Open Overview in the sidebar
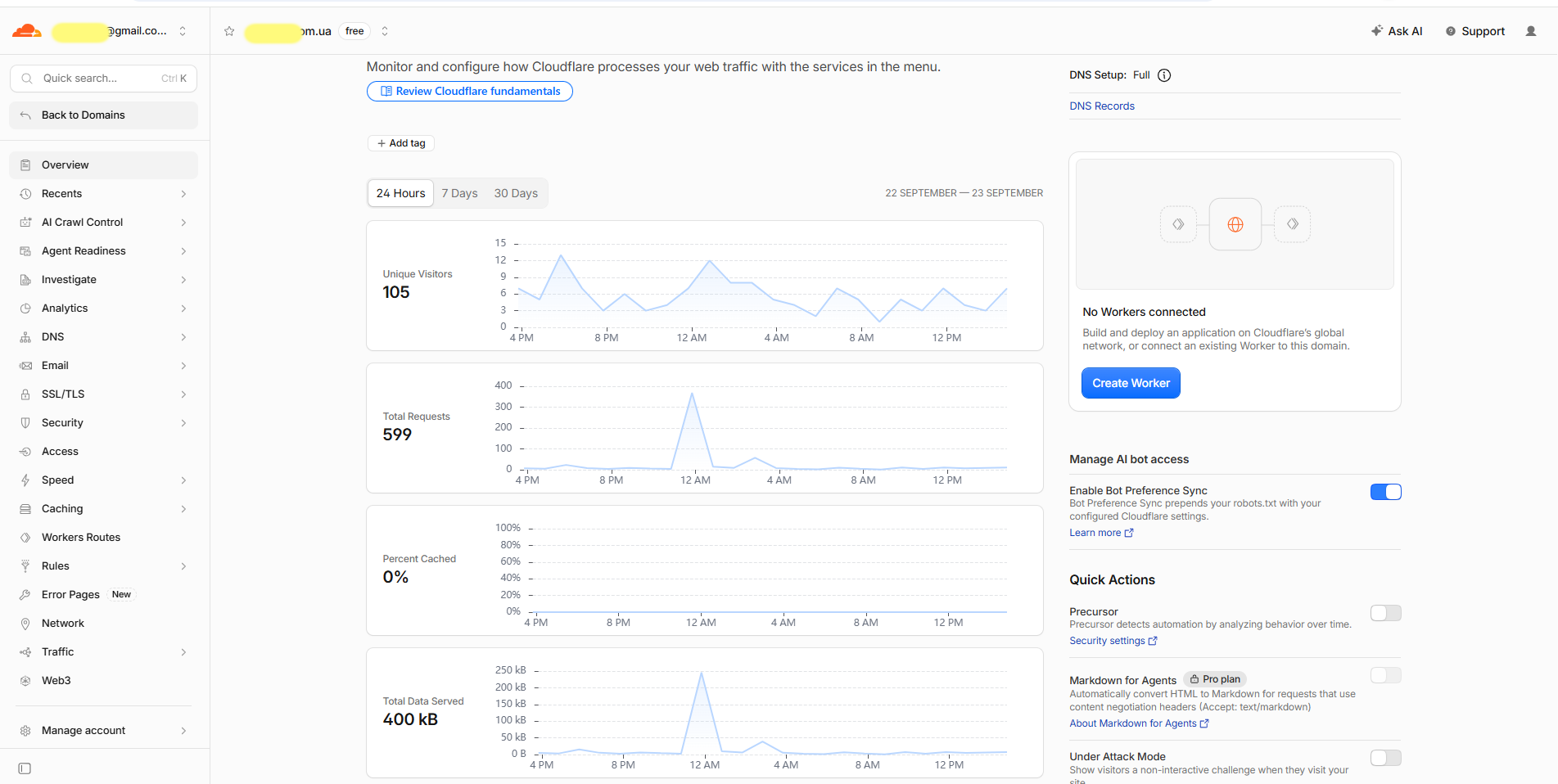 click(x=103, y=165)
